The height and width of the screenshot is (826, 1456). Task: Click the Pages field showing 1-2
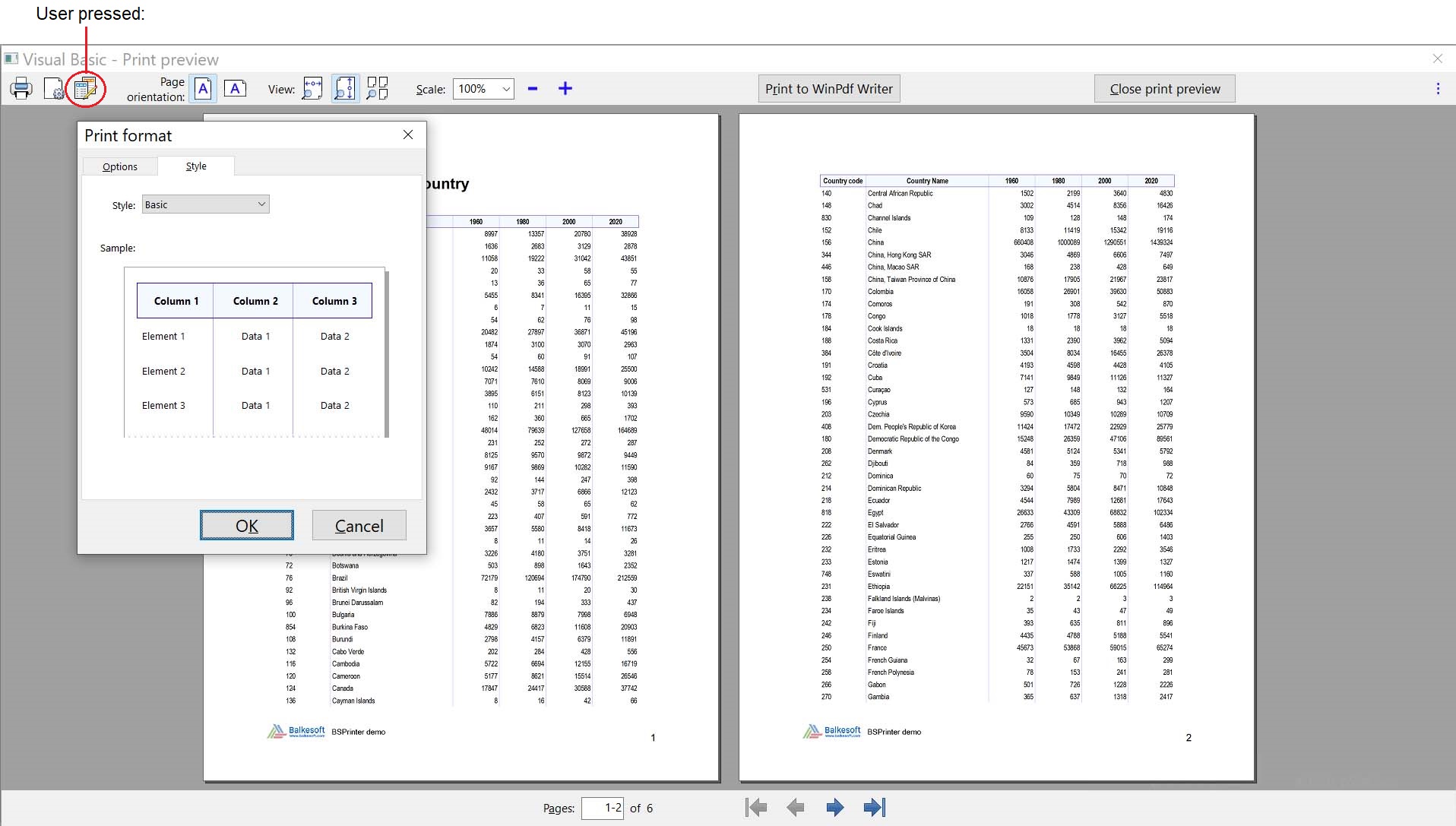coord(603,808)
